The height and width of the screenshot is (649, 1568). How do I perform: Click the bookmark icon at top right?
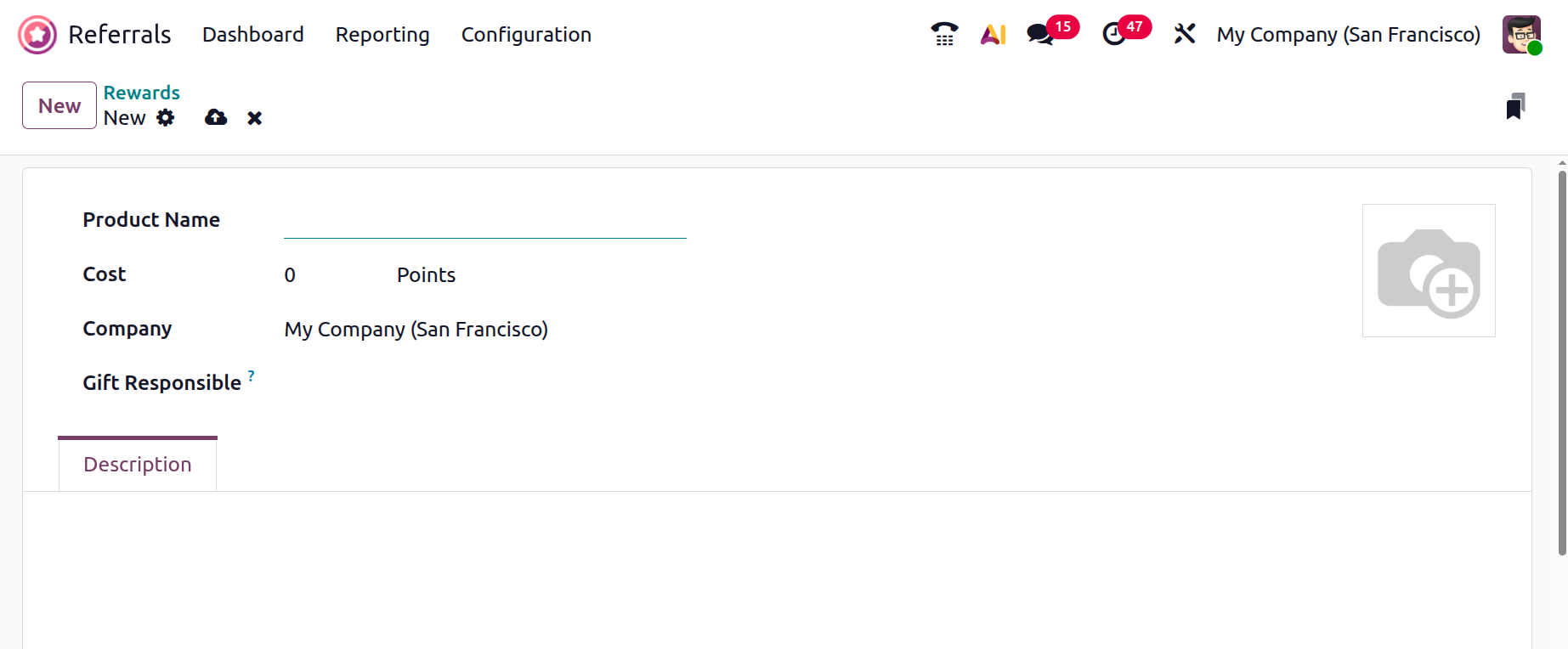click(x=1514, y=106)
